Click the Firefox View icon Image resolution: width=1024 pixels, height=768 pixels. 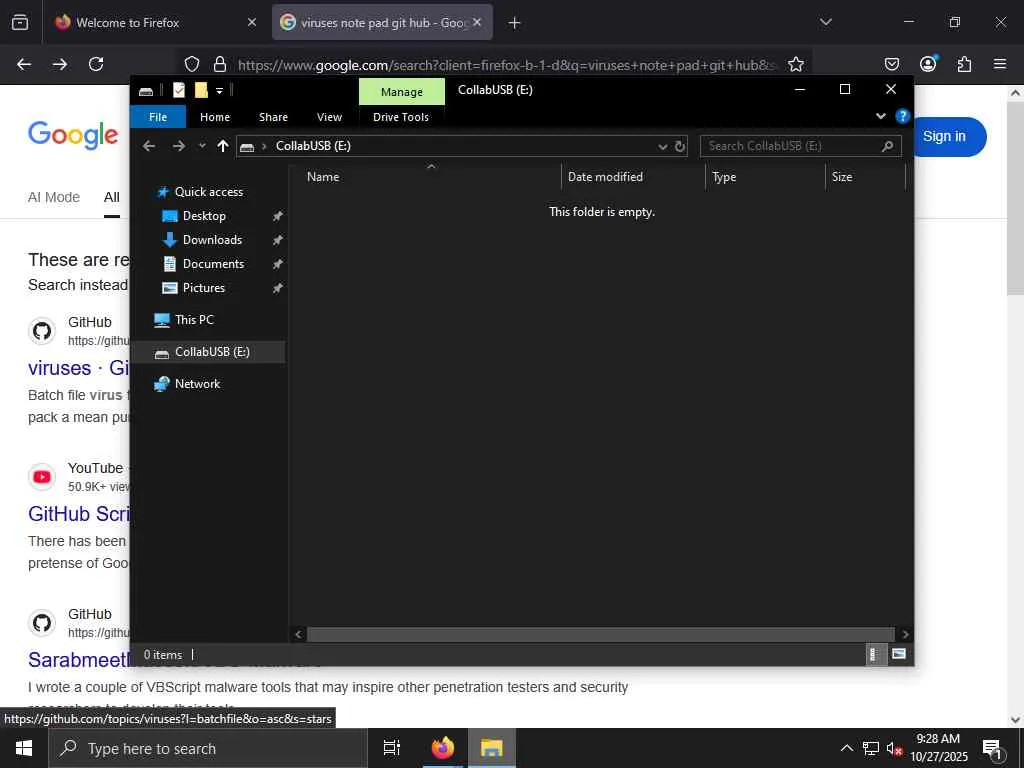20,23
